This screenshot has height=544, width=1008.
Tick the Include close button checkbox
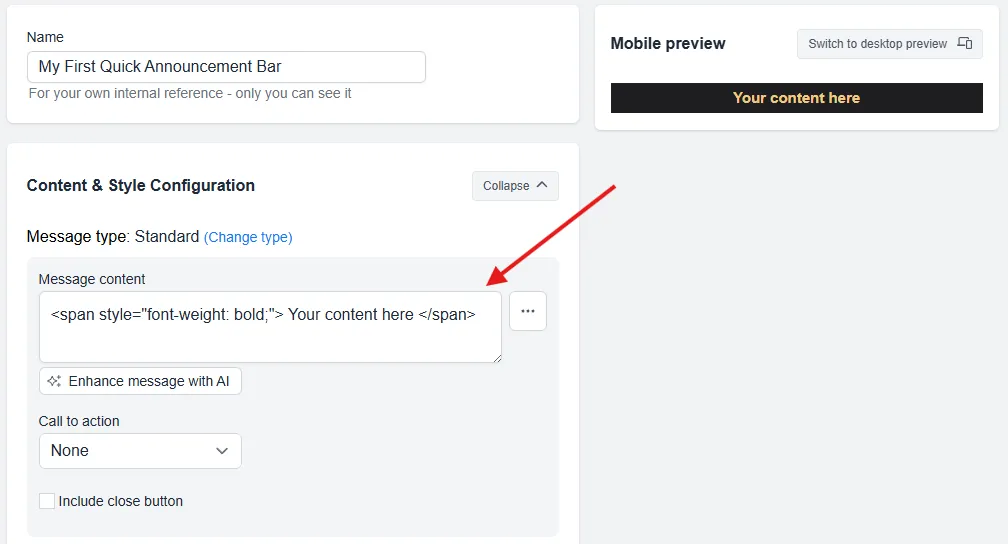pos(47,501)
